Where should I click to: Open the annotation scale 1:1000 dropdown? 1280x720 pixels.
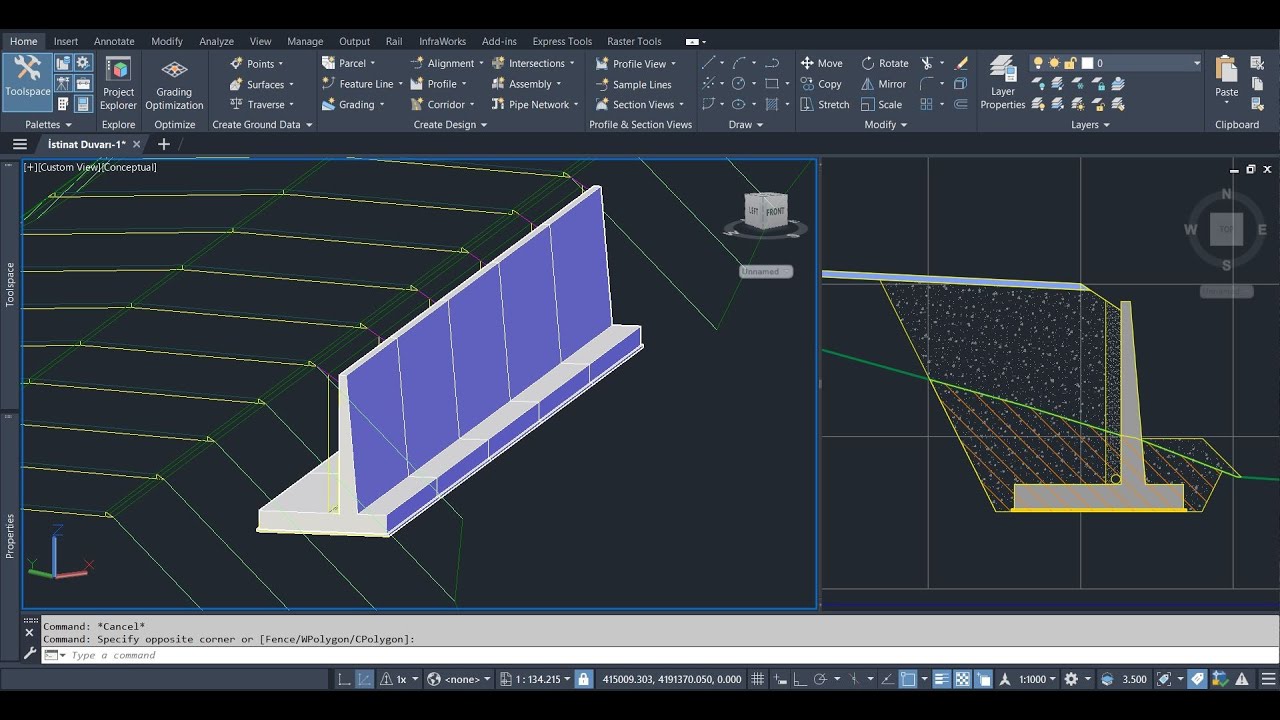pyautogui.click(x=1037, y=679)
